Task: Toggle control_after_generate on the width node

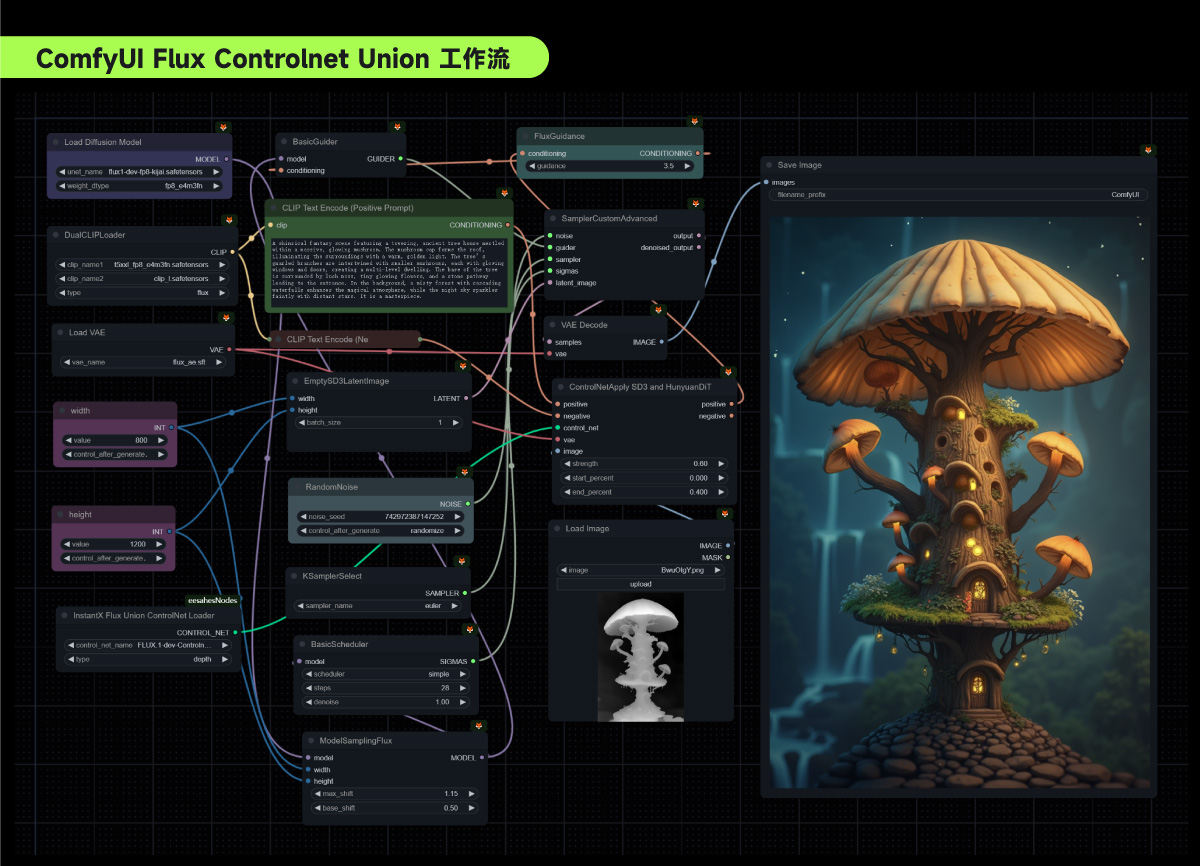Action: click(x=115, y=454)
